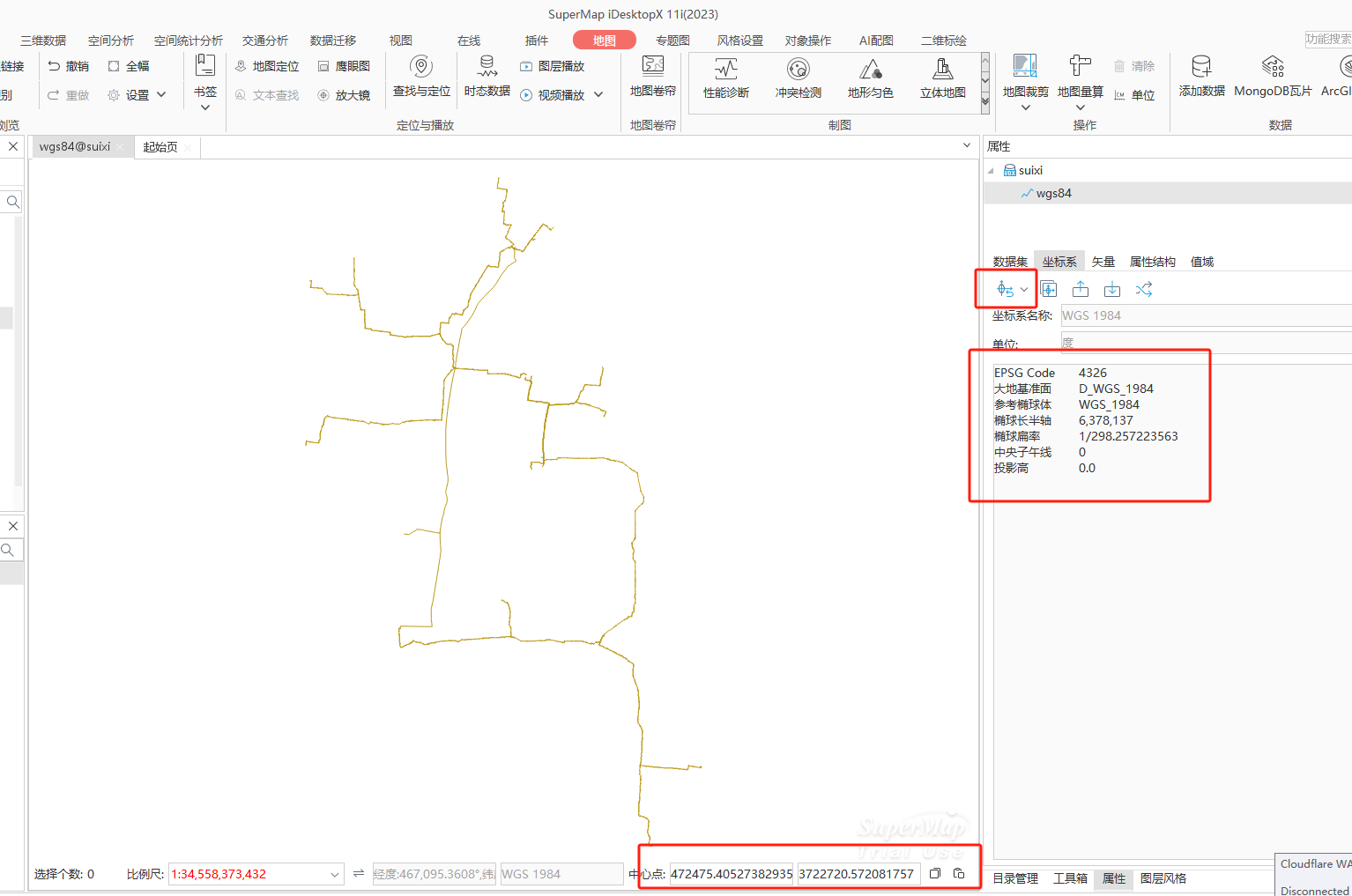Open the Value Domain (值域) properties tab
Image resolution: width=1352 pixels, height=896 pixels.
point(1202,262)
